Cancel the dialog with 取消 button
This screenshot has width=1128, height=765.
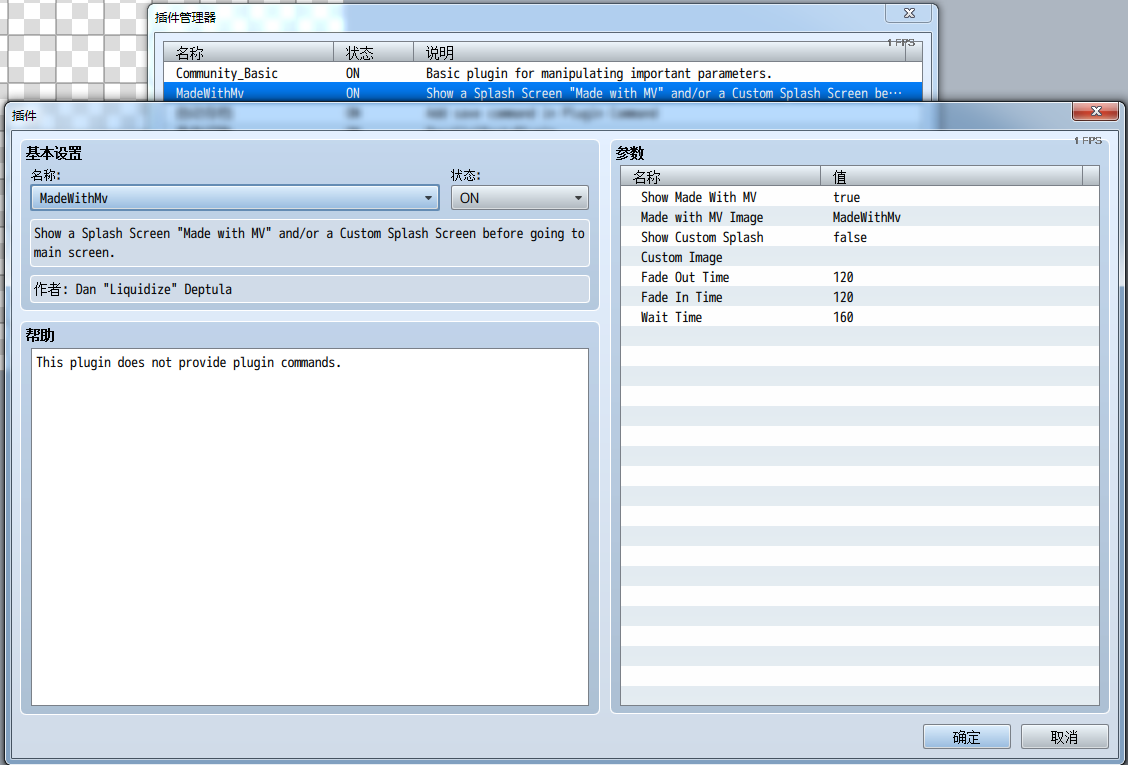pyautogui.click(x=1064, y=737)
